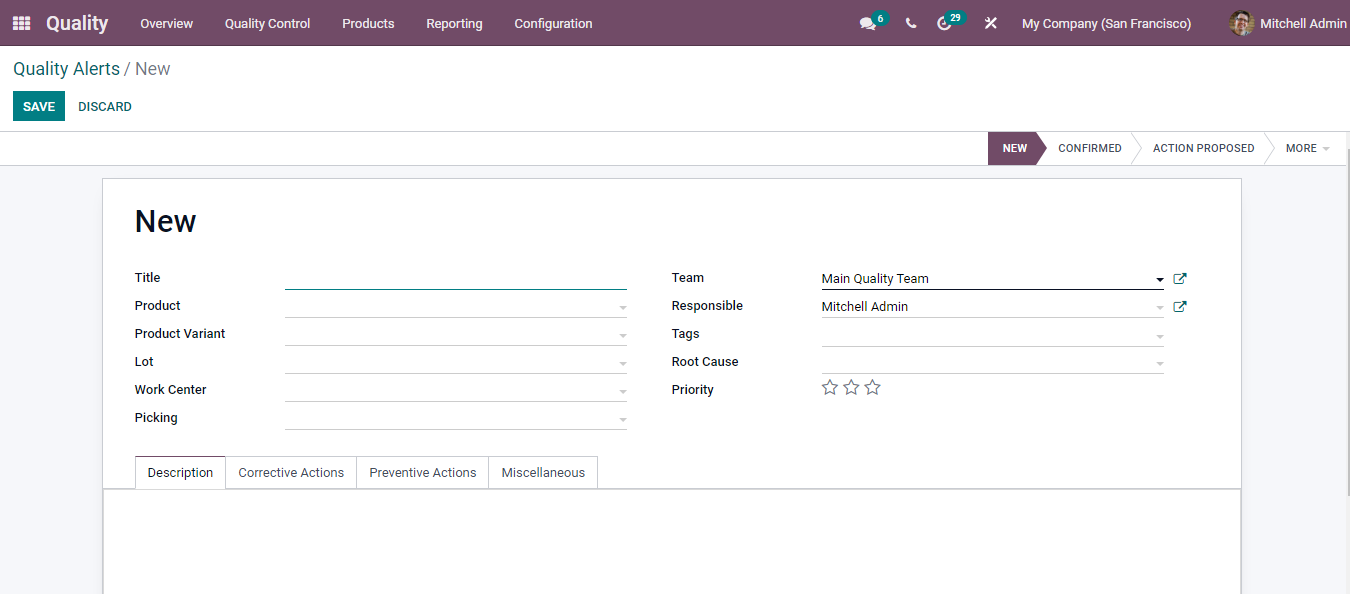
Task: Click the developer tools wrench icon
Action: 989,23
